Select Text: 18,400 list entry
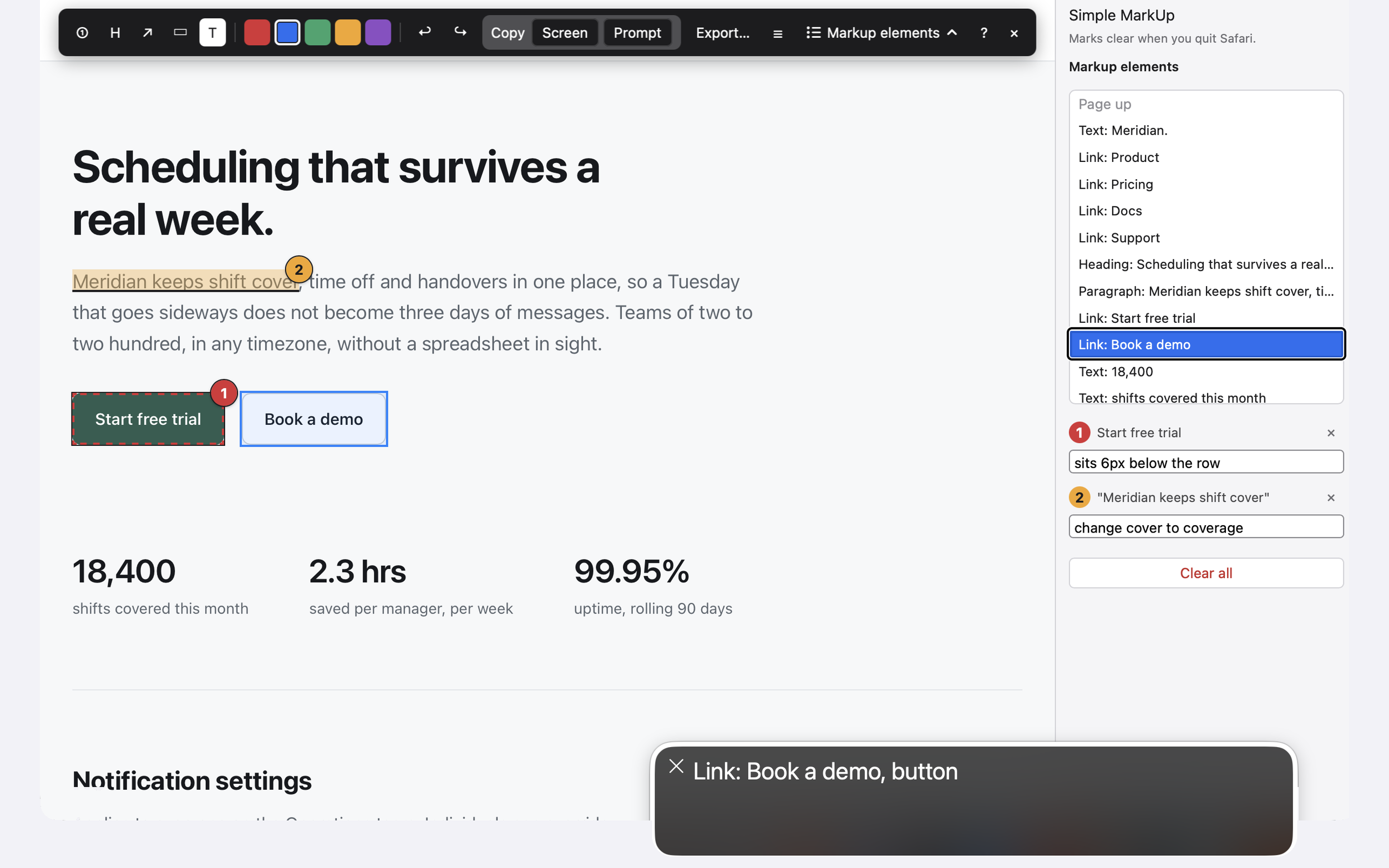1389x868 pixels. point(1206,372)
